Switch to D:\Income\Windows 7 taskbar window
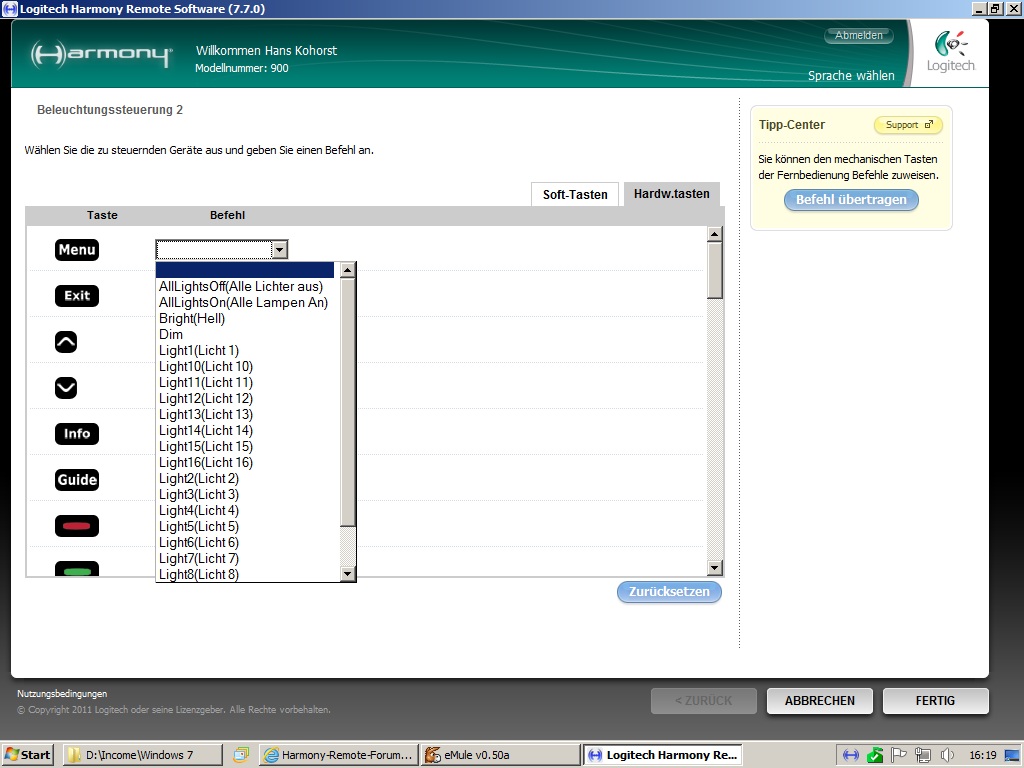 [142, 755]
